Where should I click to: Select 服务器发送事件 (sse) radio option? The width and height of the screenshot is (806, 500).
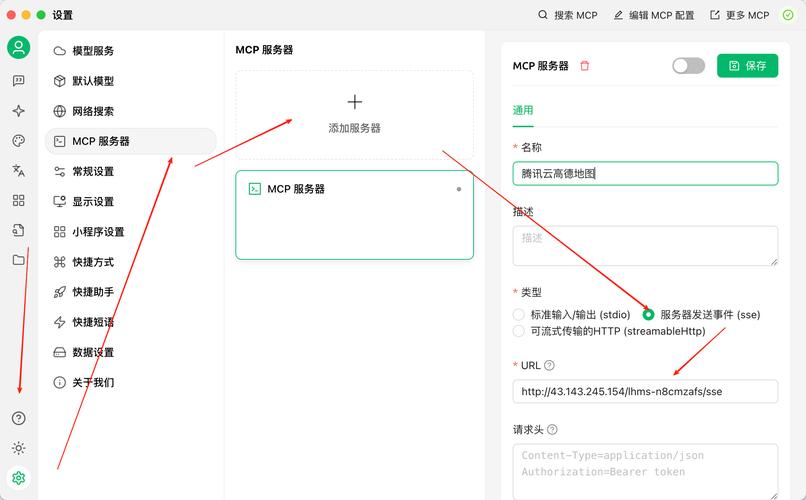coord(649,314)
